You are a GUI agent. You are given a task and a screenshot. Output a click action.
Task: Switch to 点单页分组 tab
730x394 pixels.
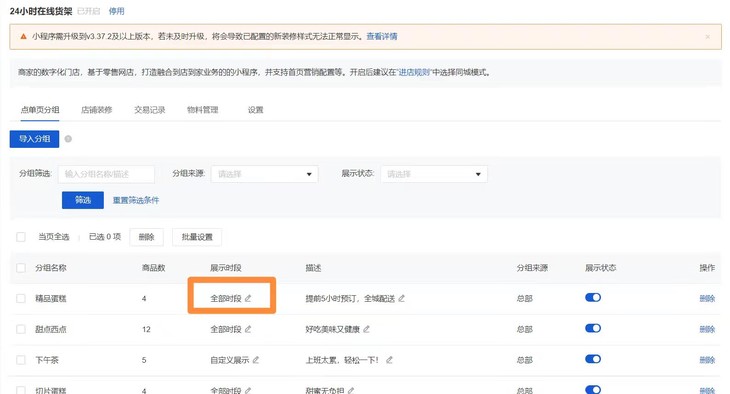[40, 110]
